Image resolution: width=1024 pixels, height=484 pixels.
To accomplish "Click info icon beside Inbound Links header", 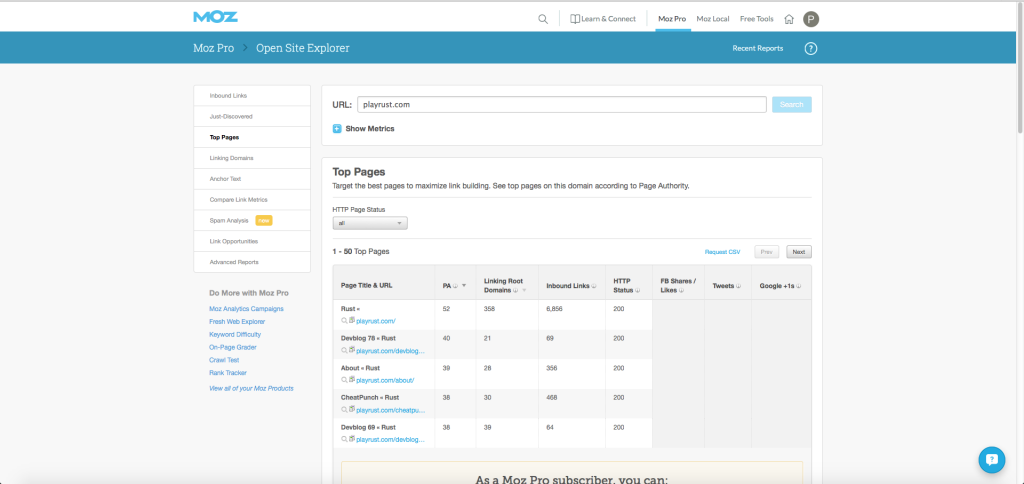I will coord(595,286).
